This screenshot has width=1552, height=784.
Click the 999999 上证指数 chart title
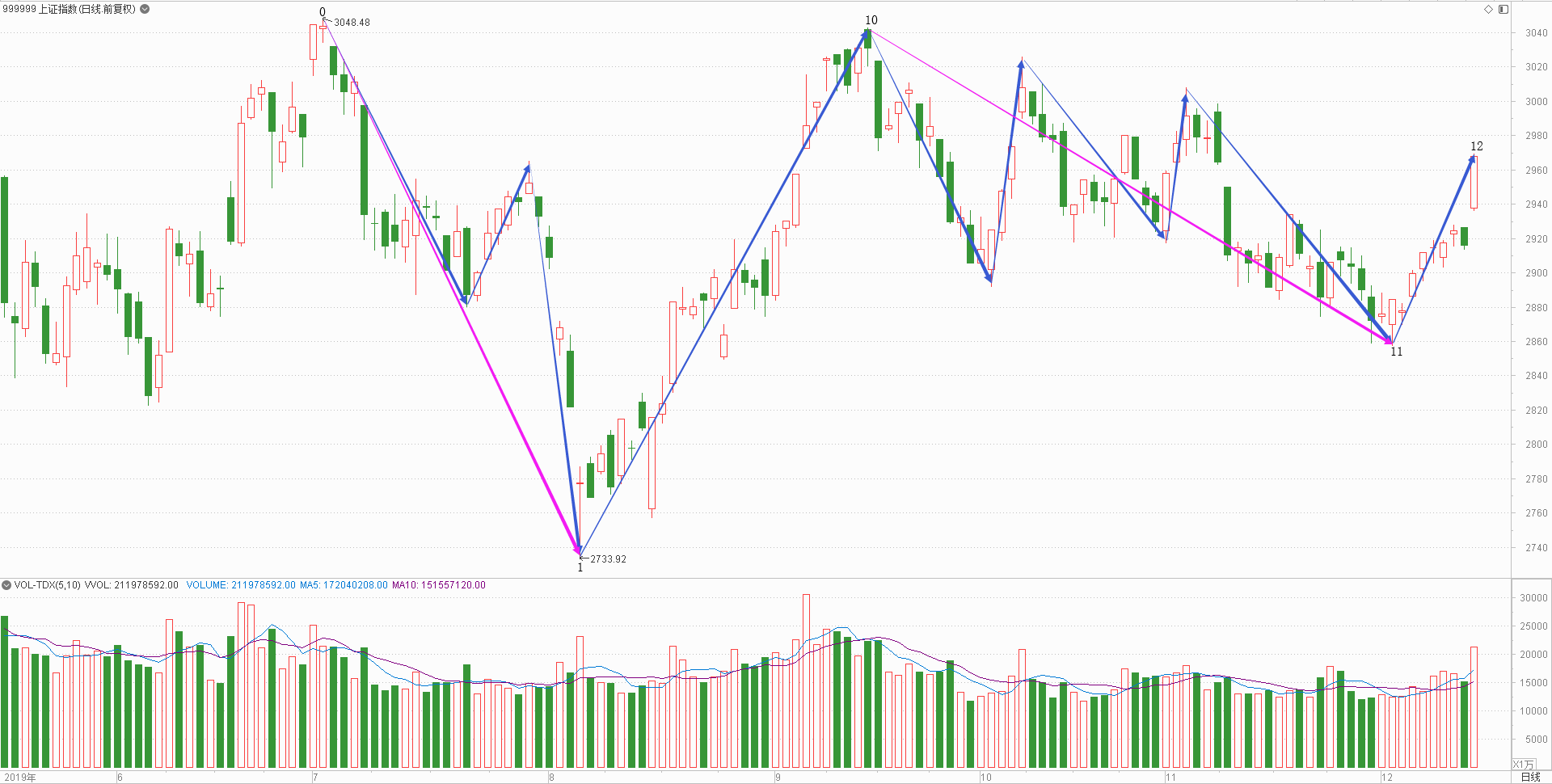(x=70, y=9)
